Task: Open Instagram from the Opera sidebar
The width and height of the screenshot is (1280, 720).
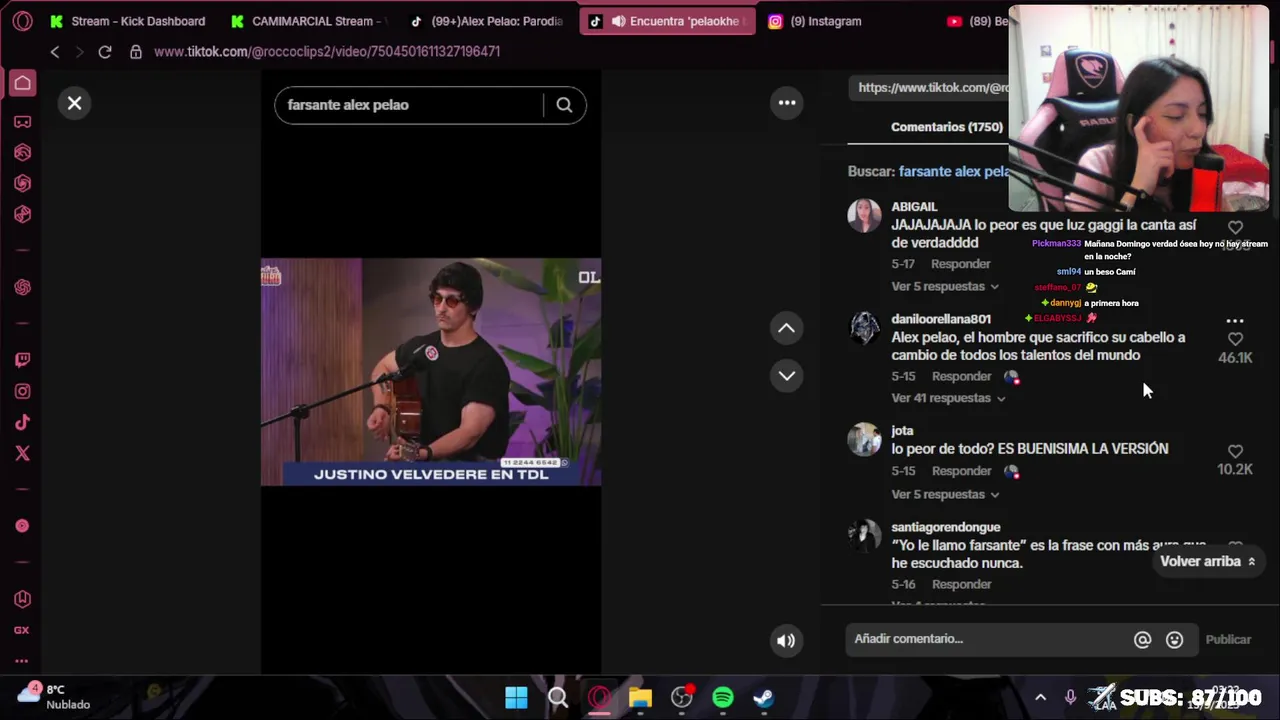Action: [x=22, y=391]
